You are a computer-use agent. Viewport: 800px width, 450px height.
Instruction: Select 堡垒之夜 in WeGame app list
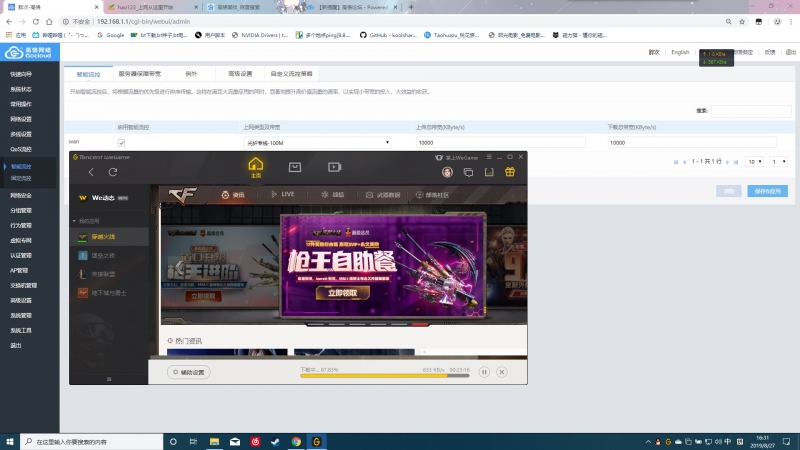pyautogui.click(x=109, y=256)
